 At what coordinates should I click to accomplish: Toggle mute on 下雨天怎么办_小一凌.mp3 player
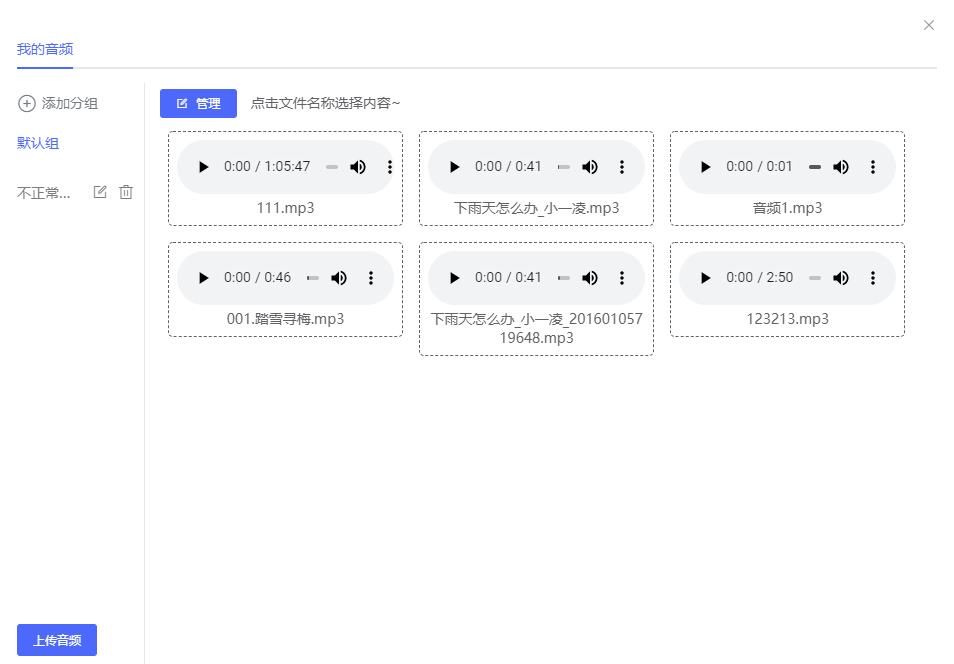pos(590,167)
